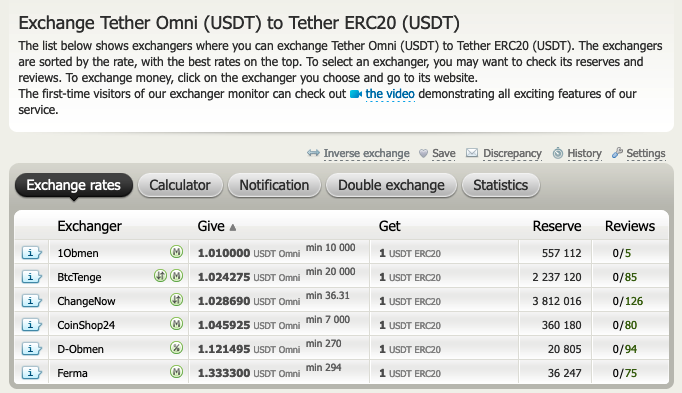This screenshot has height=393, width=682.
Task: Open the video link
Action: coord(390,94)
